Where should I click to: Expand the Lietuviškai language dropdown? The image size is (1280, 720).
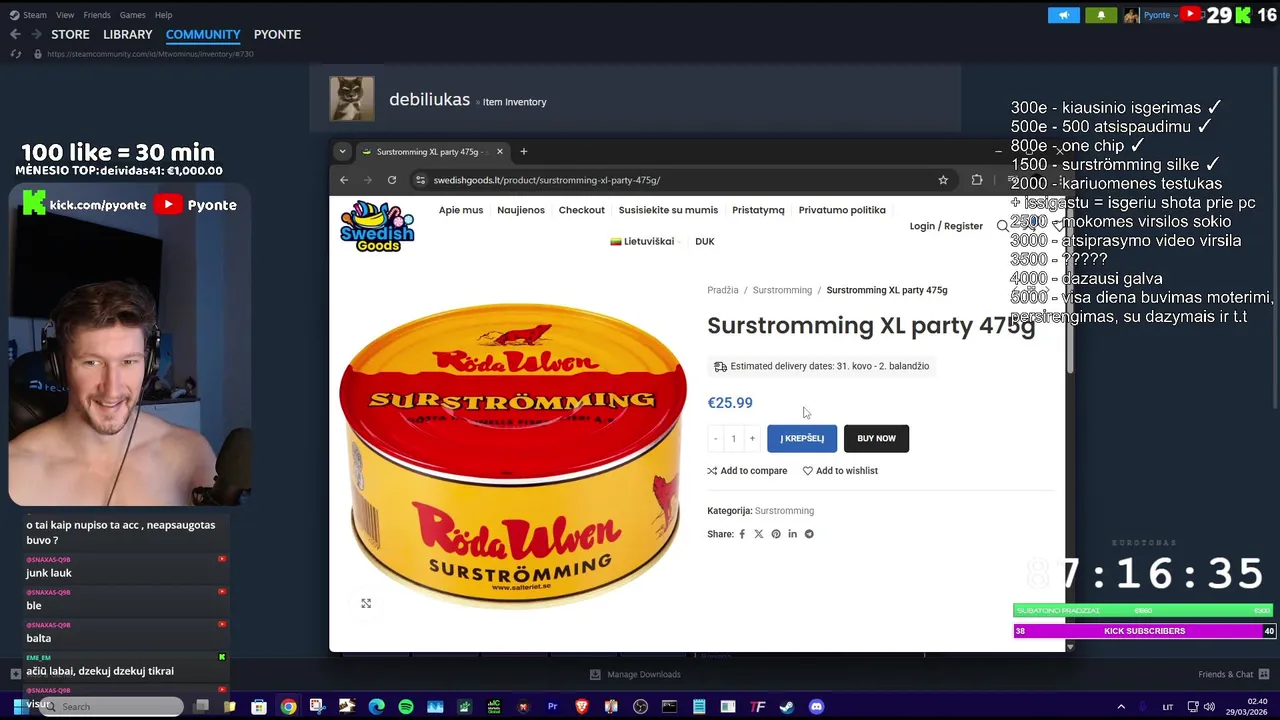pos(645,241)
